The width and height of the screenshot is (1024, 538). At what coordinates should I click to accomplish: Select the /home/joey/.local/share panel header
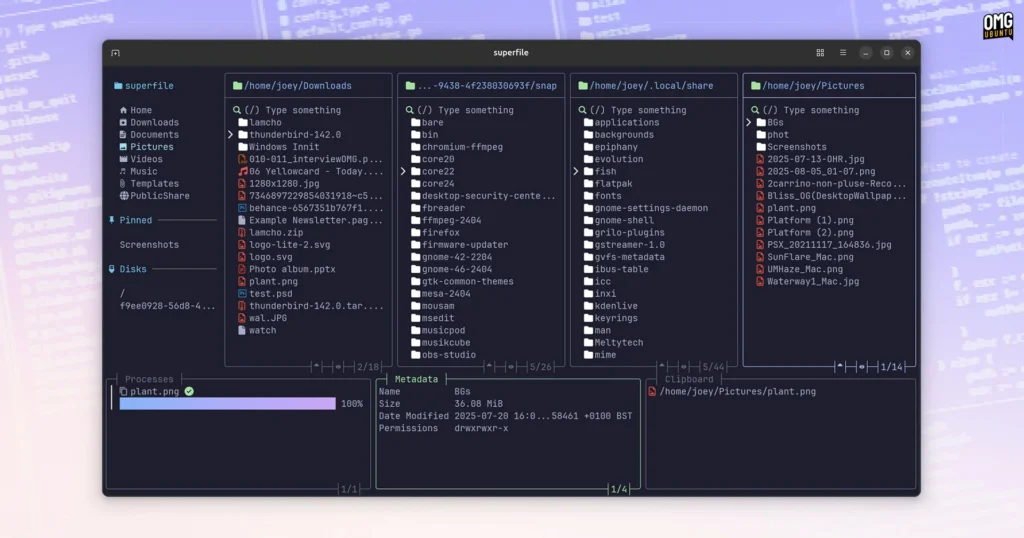[645, 86]
